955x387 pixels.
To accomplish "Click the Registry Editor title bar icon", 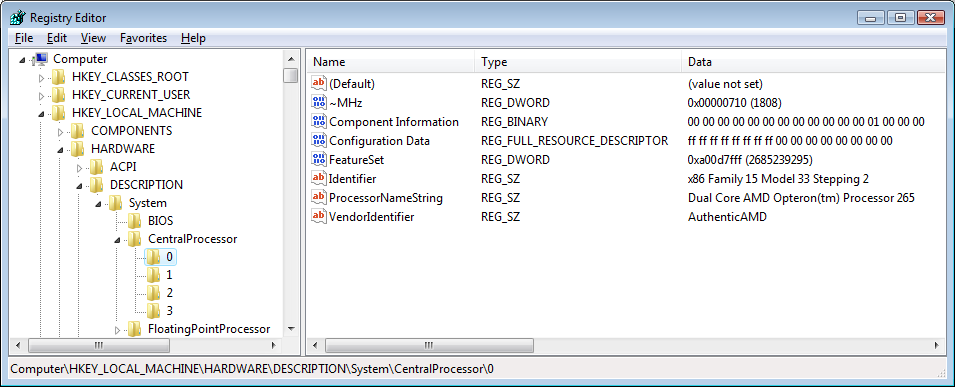I will coord(17,18).
